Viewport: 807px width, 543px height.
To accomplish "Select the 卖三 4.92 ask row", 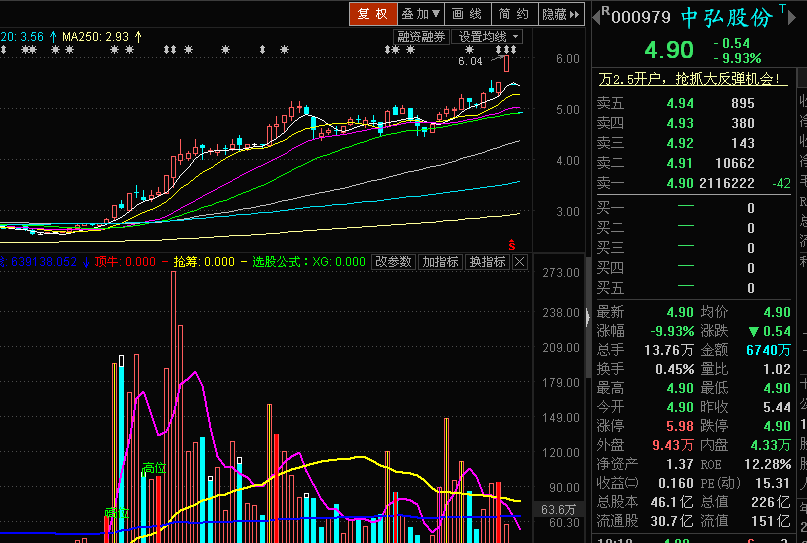I will [x=693, y=143].
